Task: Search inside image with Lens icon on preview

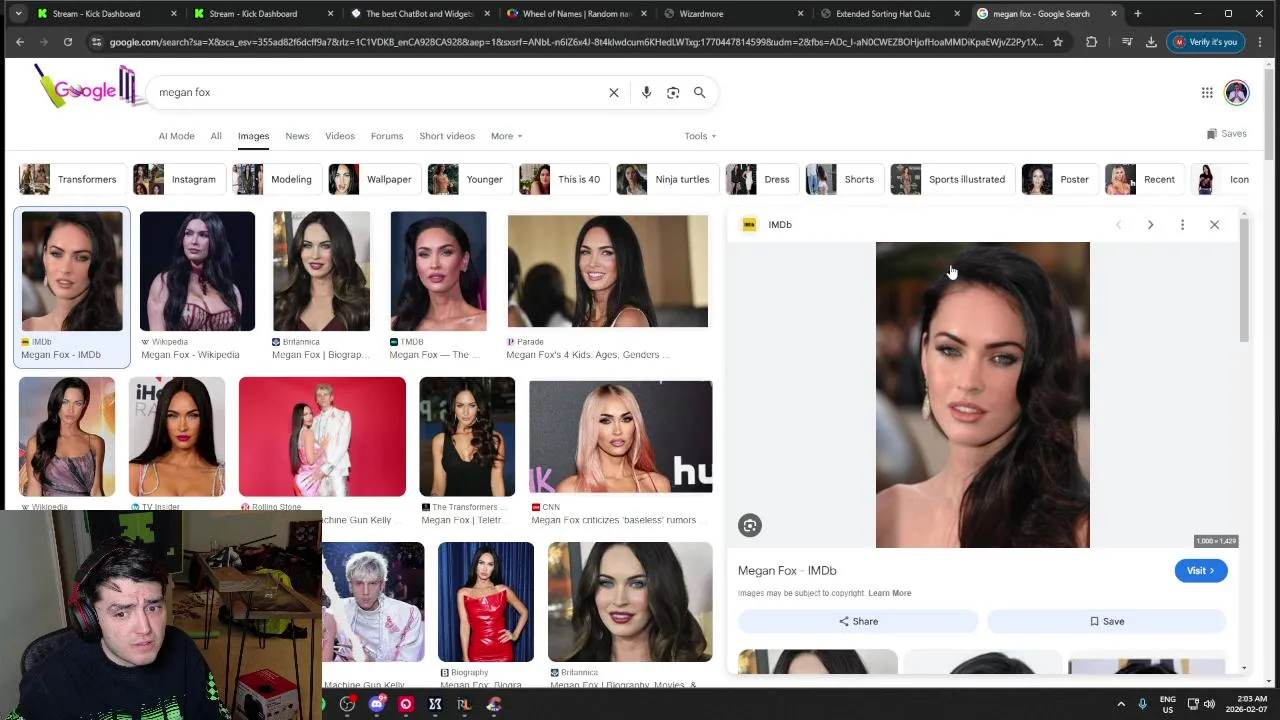Action: tap(750, 525)
